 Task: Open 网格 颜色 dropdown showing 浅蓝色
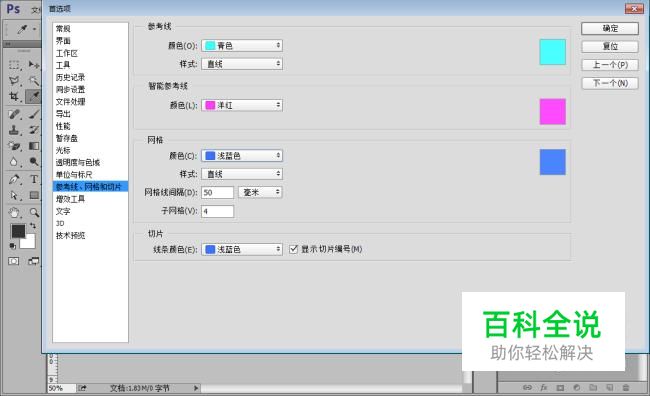(x=242, y=155)
